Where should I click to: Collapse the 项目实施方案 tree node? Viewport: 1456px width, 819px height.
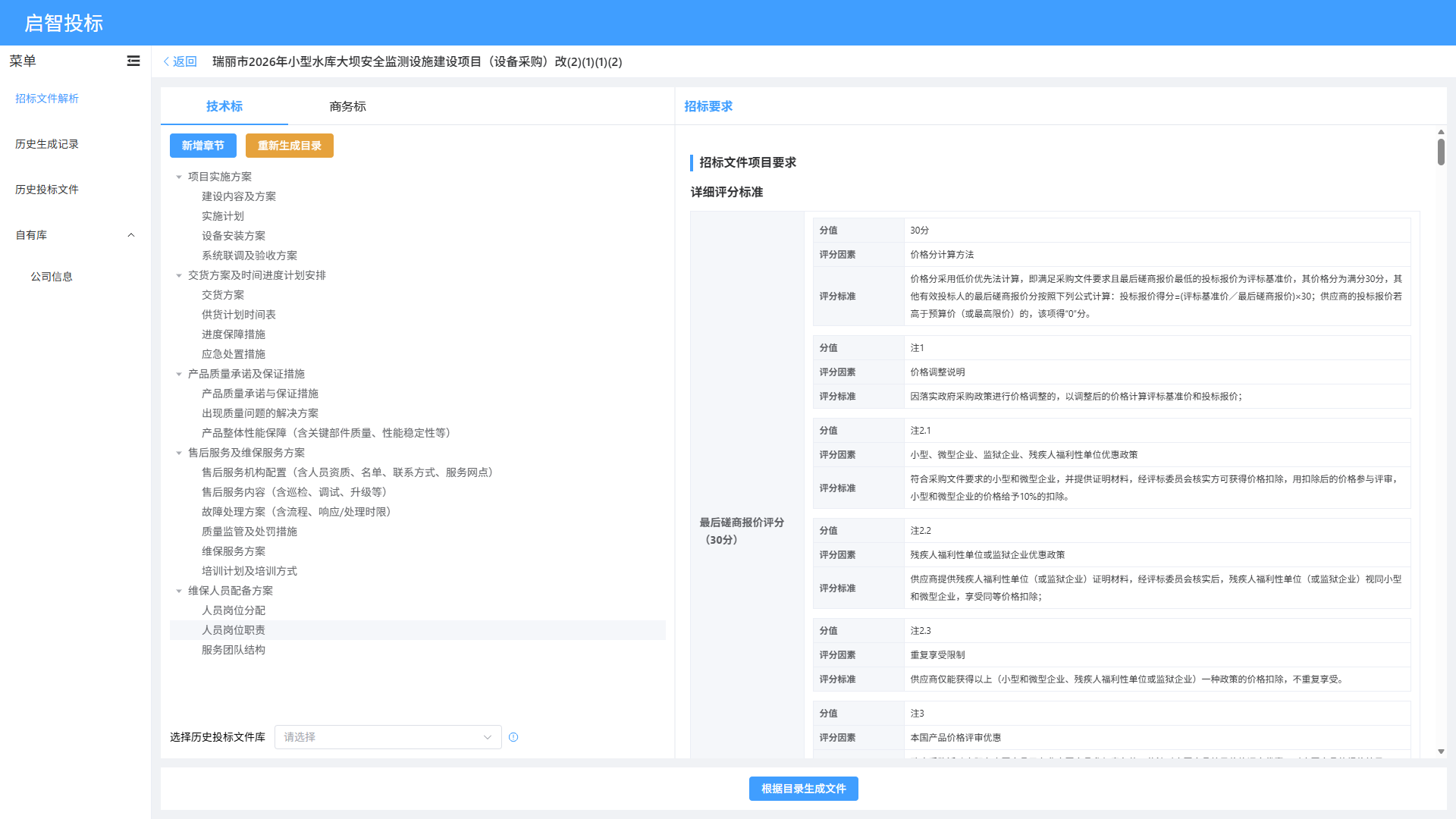click(179, 177)
